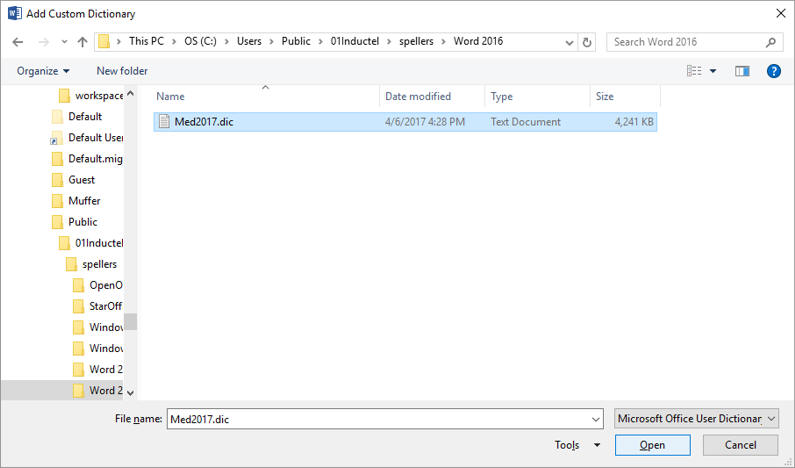Refresh the Word 2016 folder view
The width and height of the screenshot is (795, 468).
[587, 42]
